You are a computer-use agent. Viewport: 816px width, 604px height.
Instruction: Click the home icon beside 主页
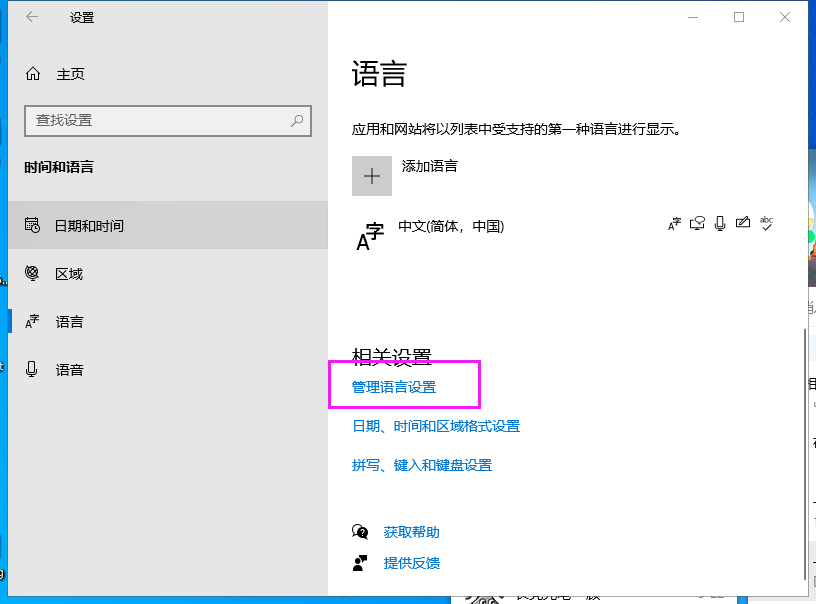pos(33,74)
